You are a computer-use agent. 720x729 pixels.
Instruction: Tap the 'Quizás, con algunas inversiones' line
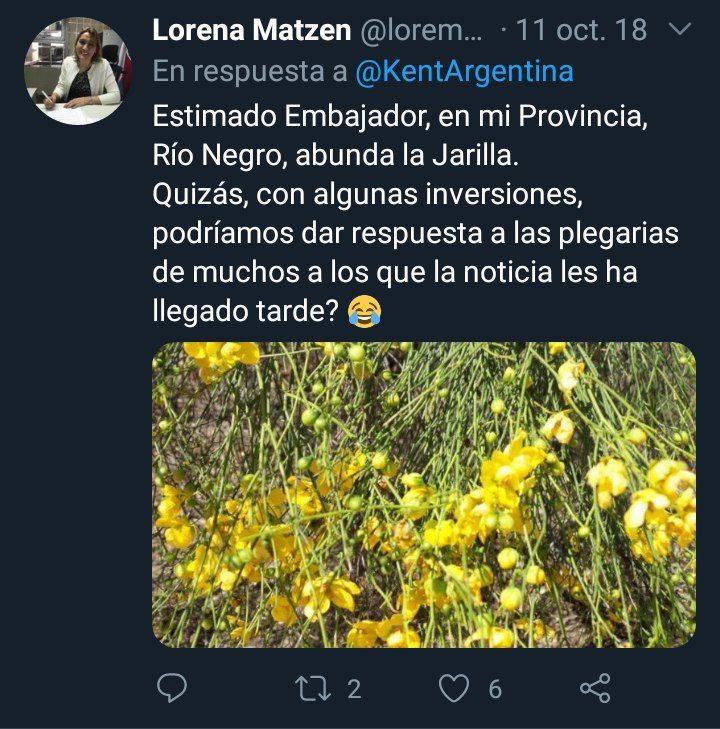pos(368,194)
